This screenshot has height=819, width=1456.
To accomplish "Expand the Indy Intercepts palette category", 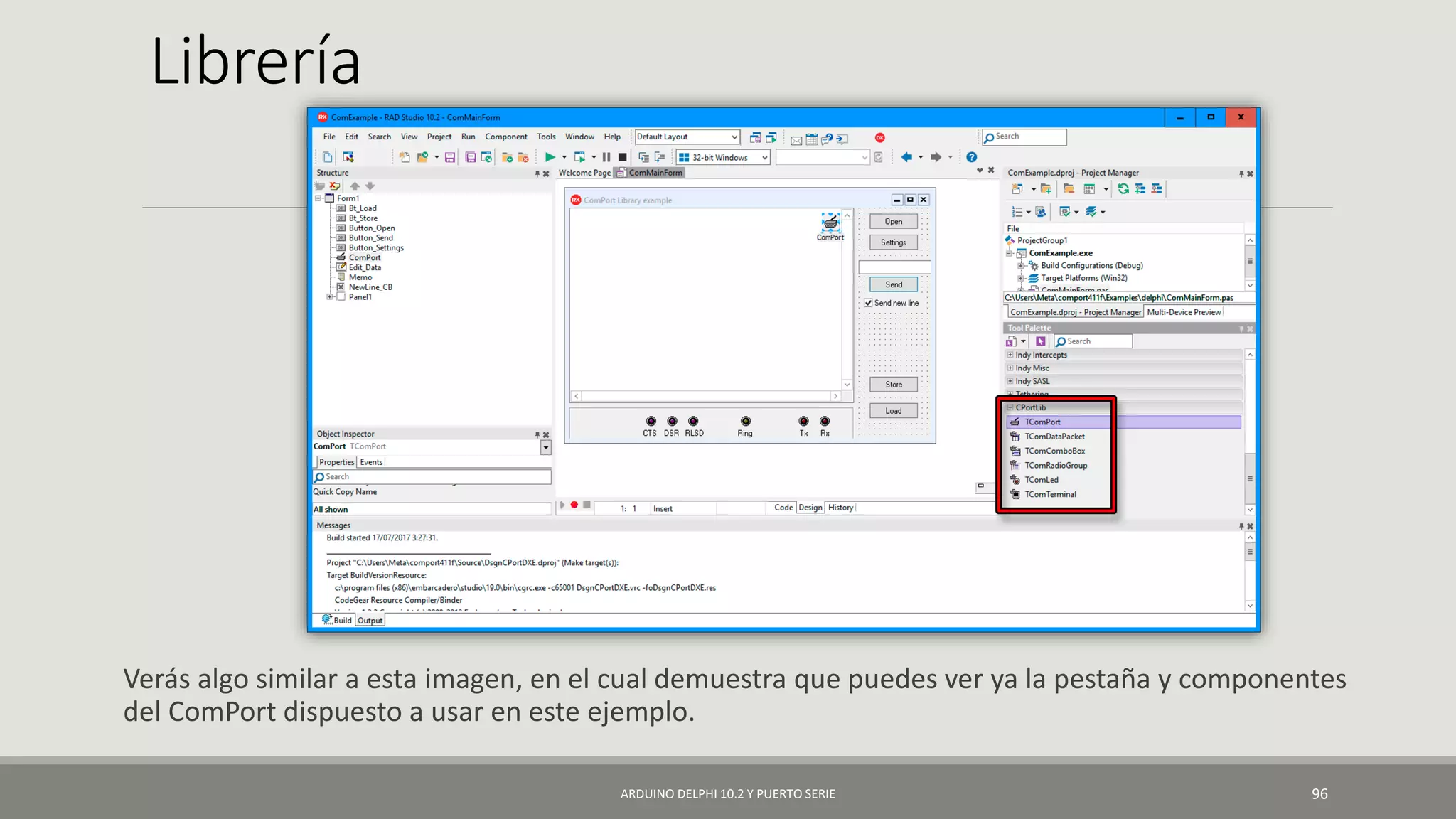I will point(1010,355).
